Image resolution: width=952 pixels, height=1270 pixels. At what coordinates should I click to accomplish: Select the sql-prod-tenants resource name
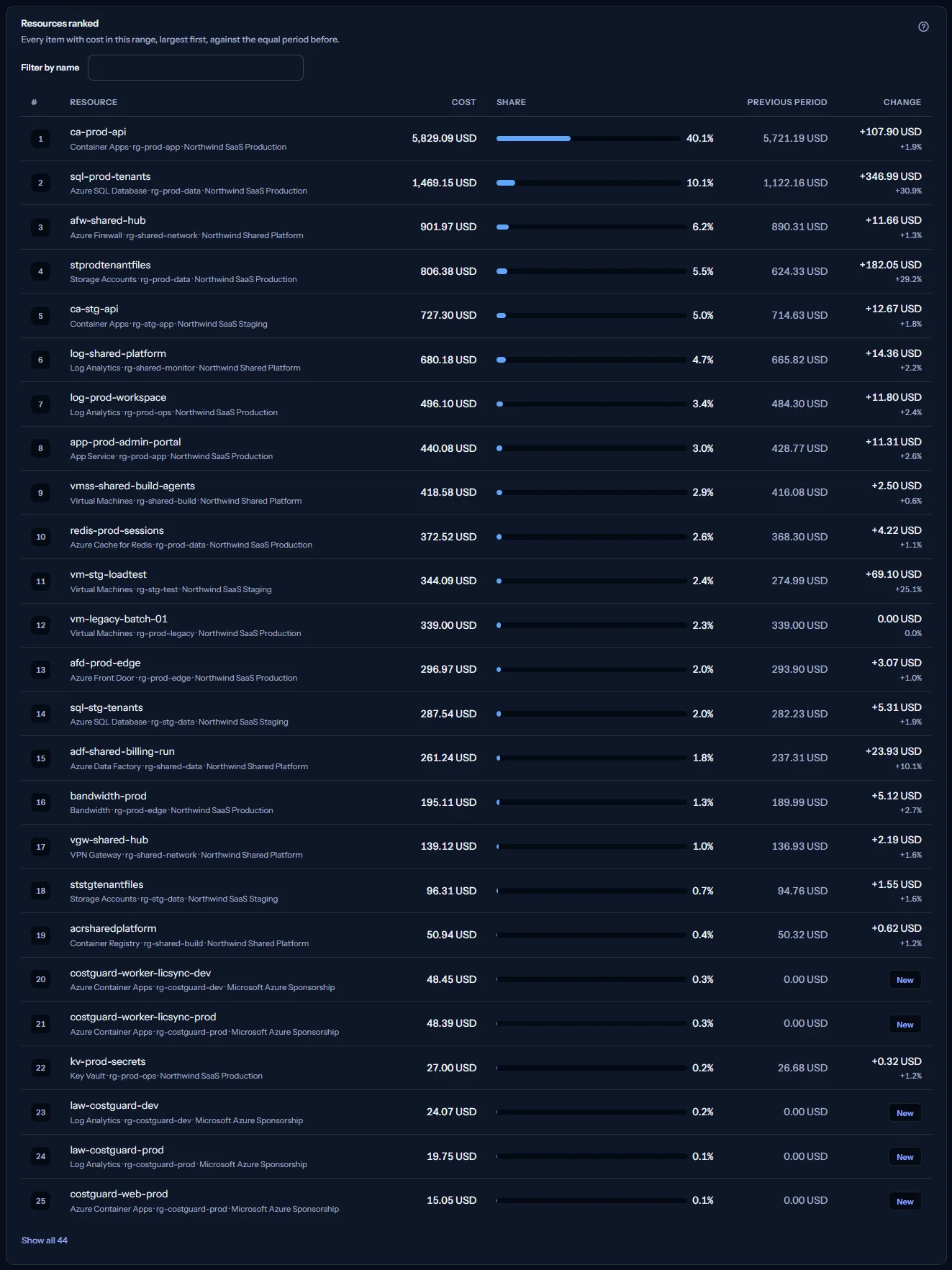coord(110,176)
